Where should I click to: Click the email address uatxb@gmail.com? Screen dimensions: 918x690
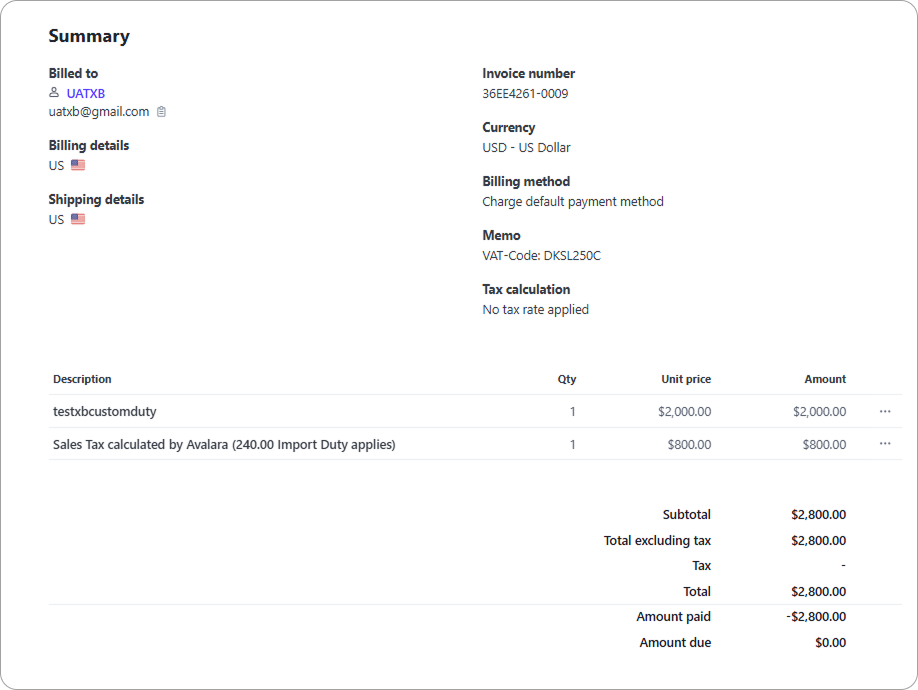point(98,111)
